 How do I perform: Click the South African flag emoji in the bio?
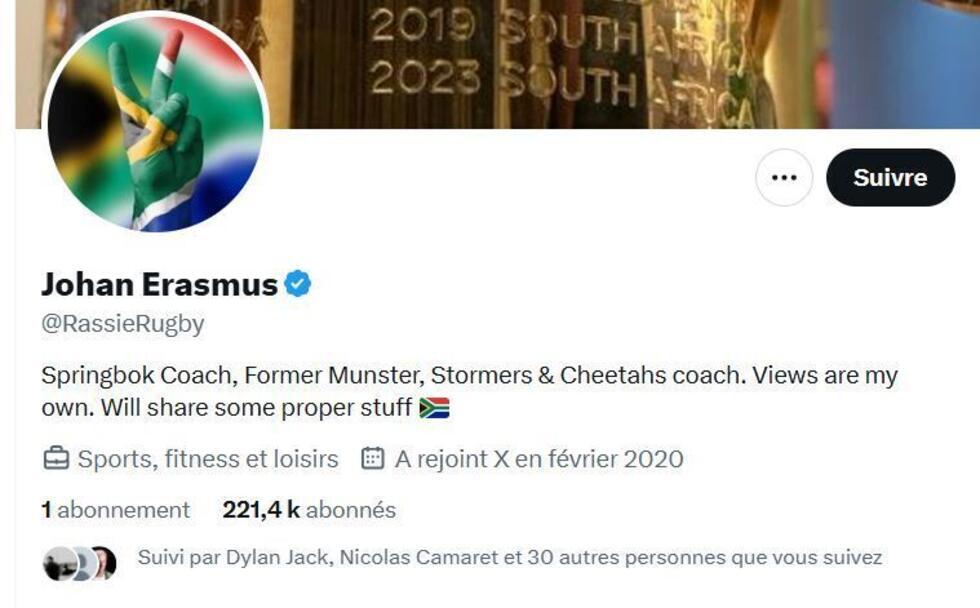pos(436,405)
